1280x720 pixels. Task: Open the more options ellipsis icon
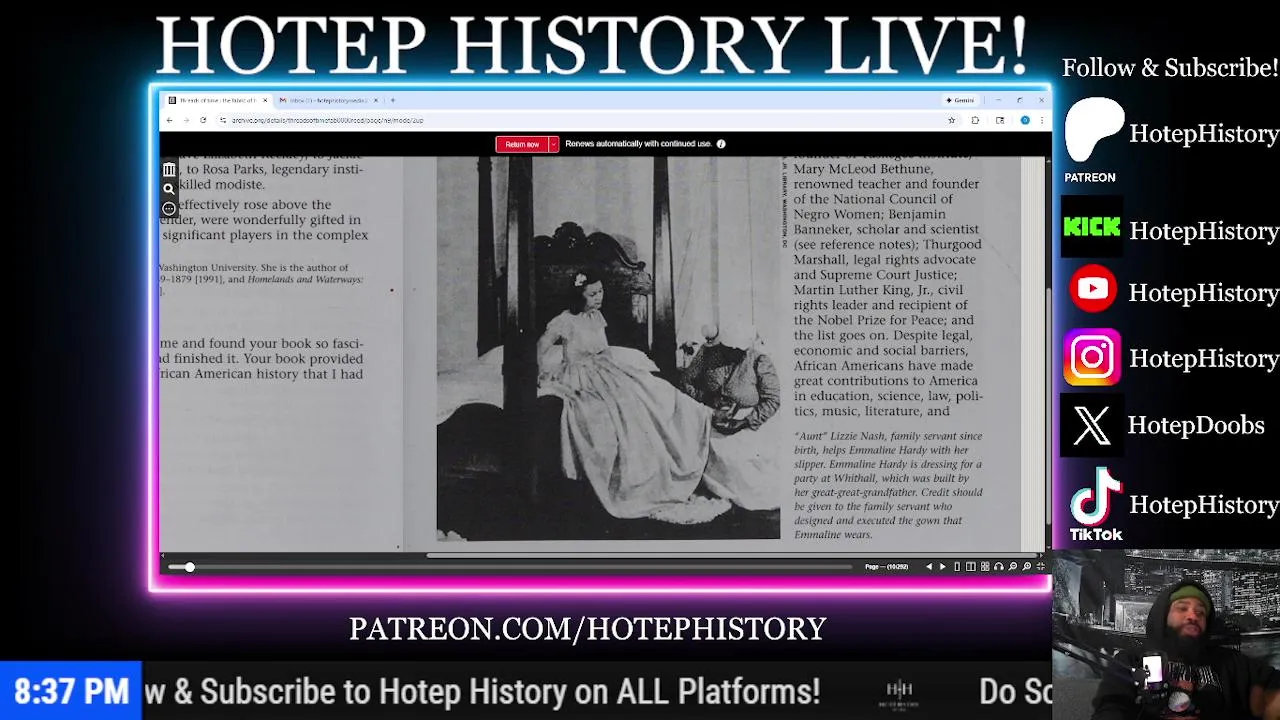coord(169,208)
